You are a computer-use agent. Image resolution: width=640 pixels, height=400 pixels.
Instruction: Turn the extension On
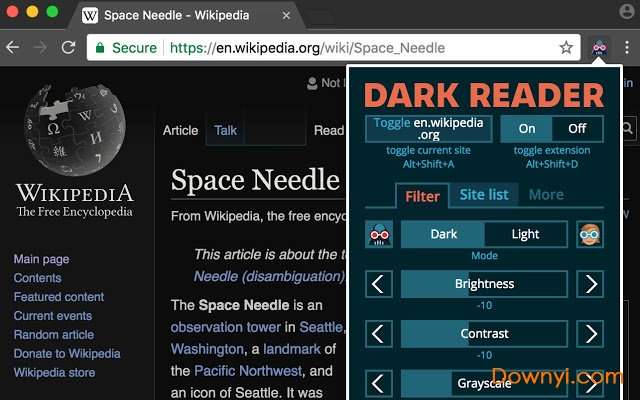pyautogui.click(x=526, y=129)
